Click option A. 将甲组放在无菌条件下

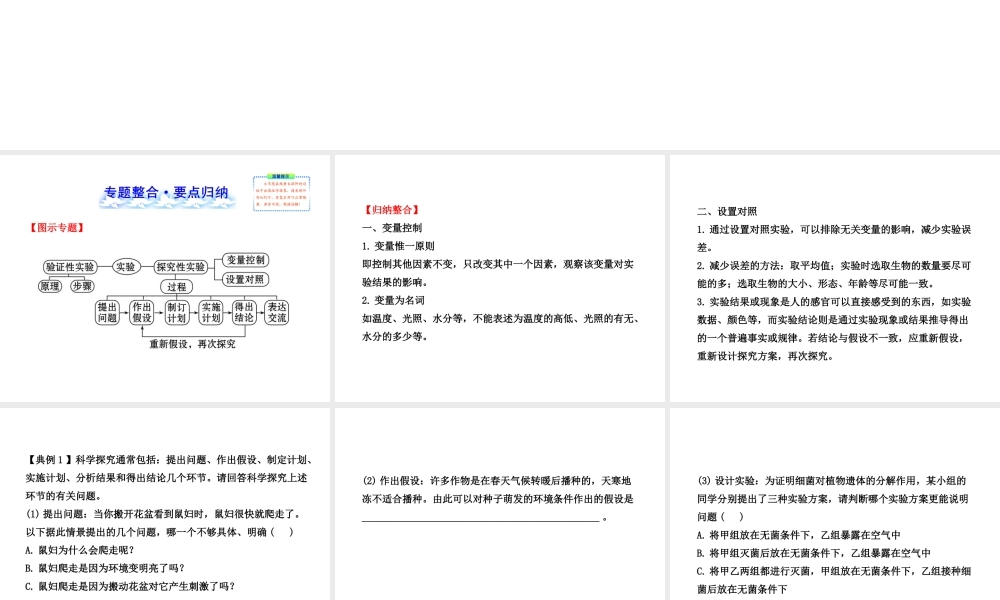798,535
